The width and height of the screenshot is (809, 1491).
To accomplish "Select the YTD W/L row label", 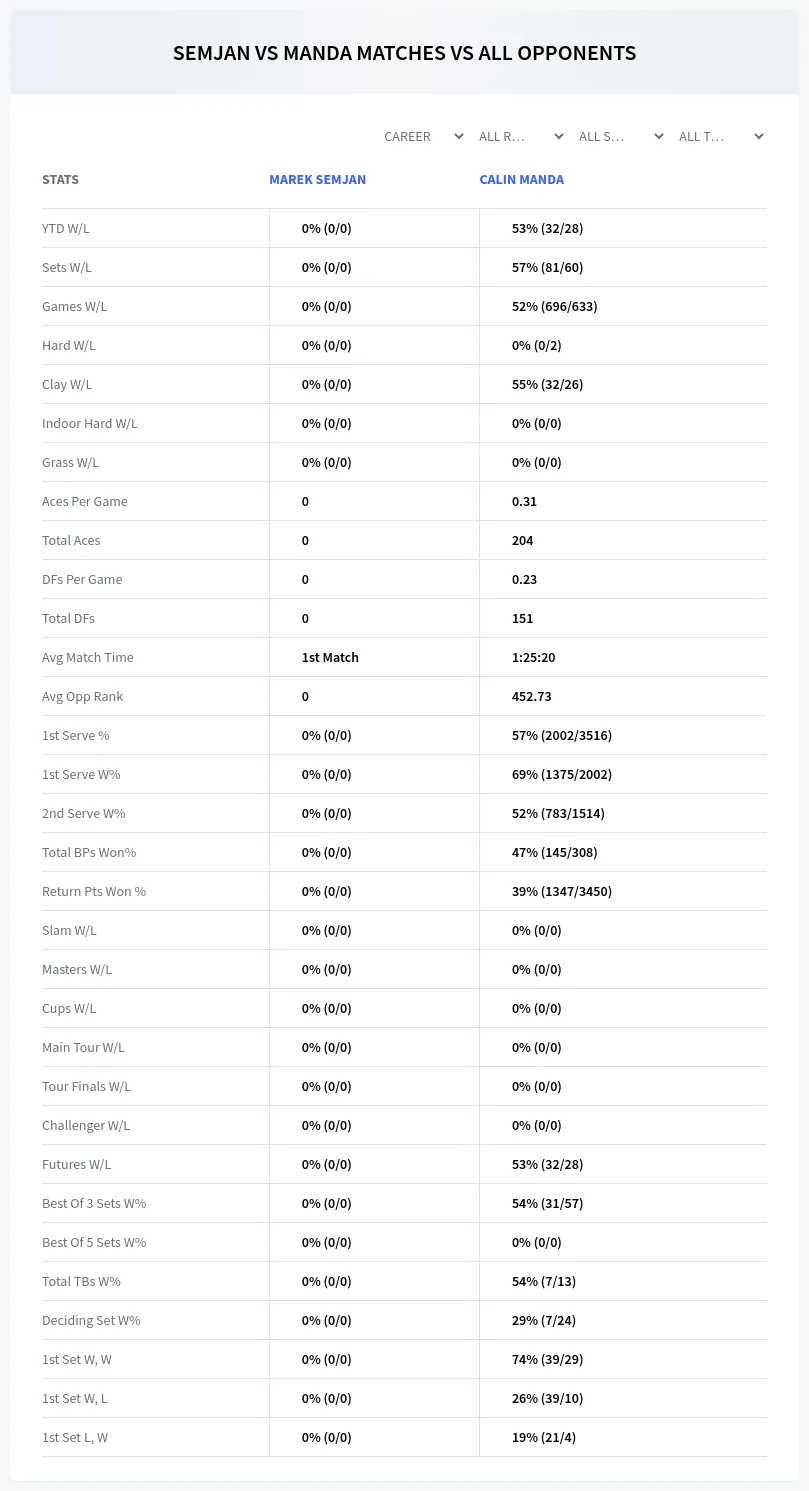I will click(66, 228).
